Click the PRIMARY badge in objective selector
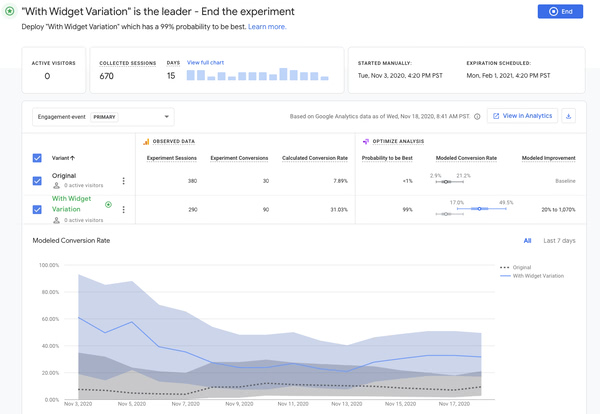 [x=104, y=117]
